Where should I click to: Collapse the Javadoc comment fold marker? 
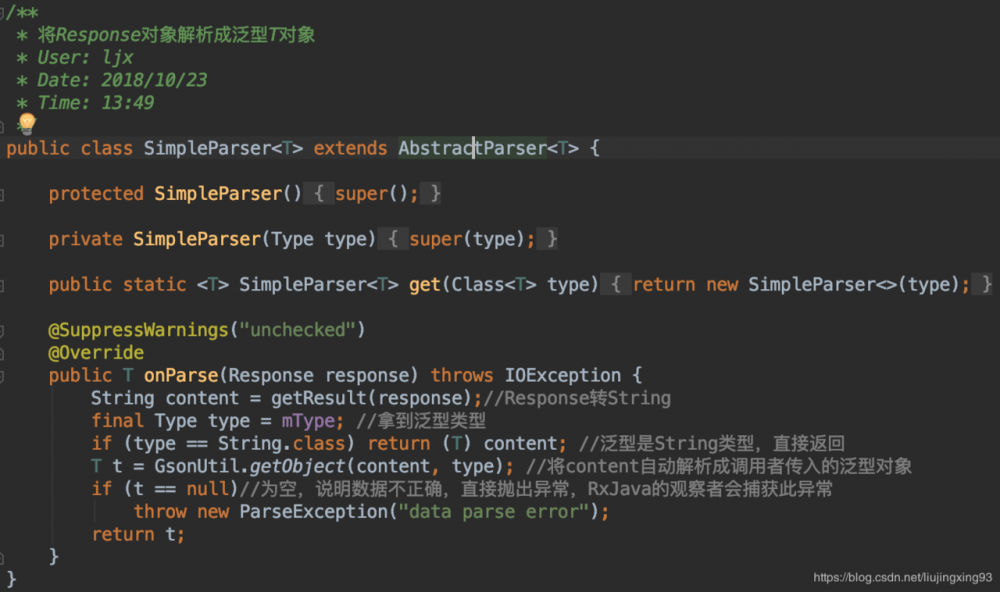click(x=4, y=12)
